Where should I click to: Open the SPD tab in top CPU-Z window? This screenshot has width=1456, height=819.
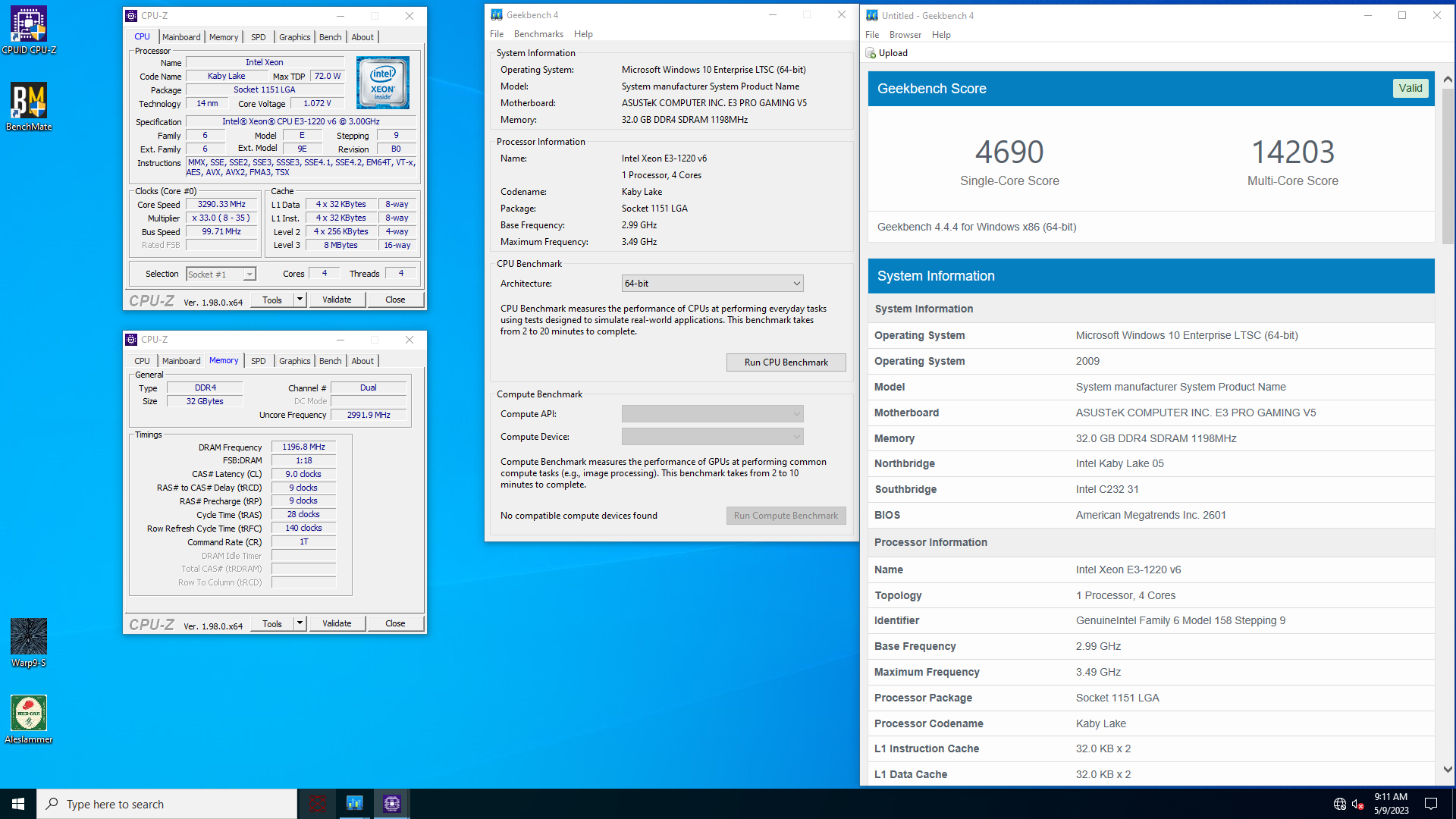click(x=259, y=37)
